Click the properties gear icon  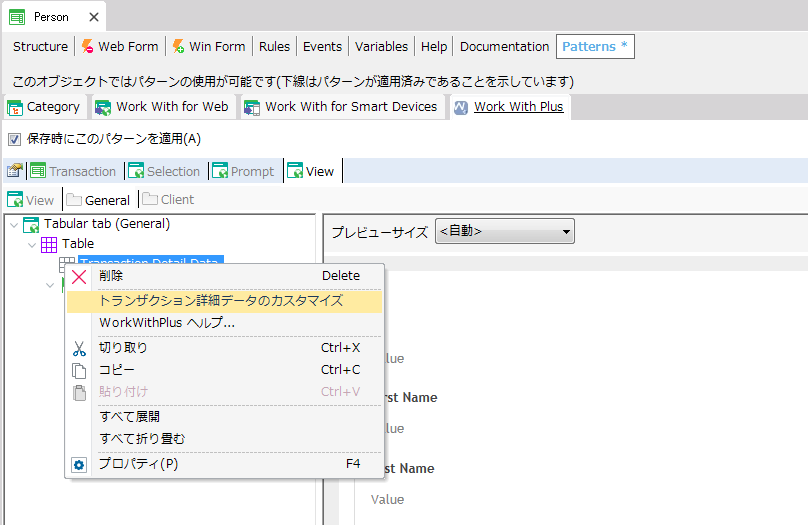click(79, 465)
